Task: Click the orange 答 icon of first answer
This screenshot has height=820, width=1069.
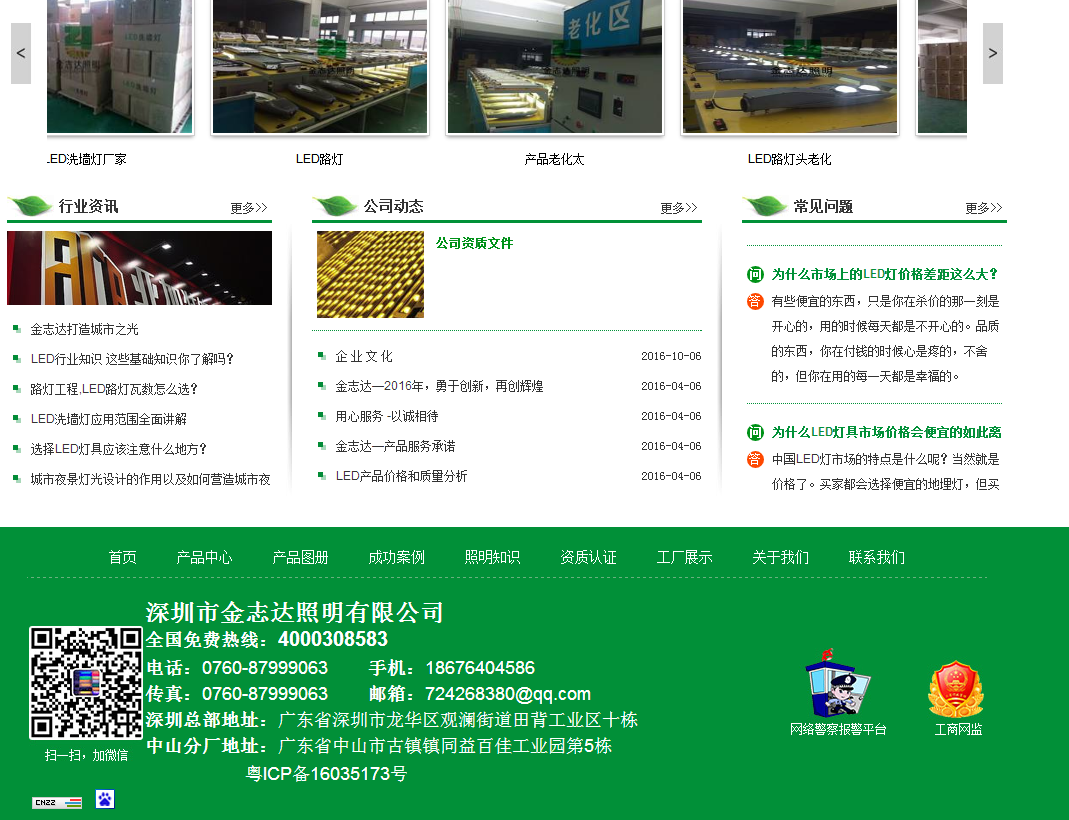Action: point(755,301)
